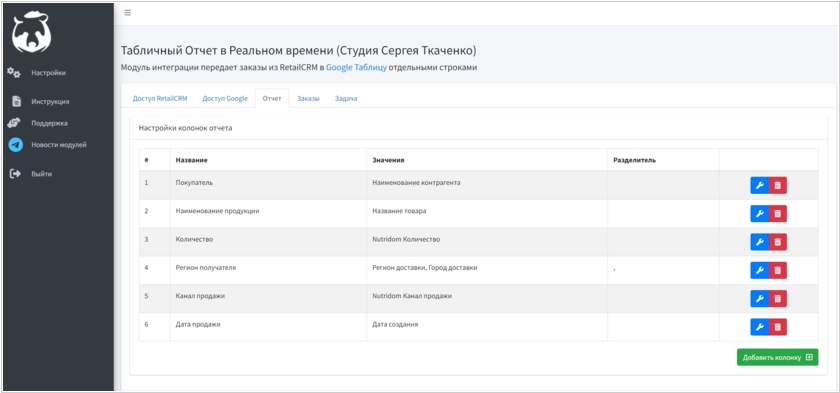The height and width of the screenshot is (393, 840).
Task: Edit the Покупатель column with wrench icon
Action: [x=759, y=185]
